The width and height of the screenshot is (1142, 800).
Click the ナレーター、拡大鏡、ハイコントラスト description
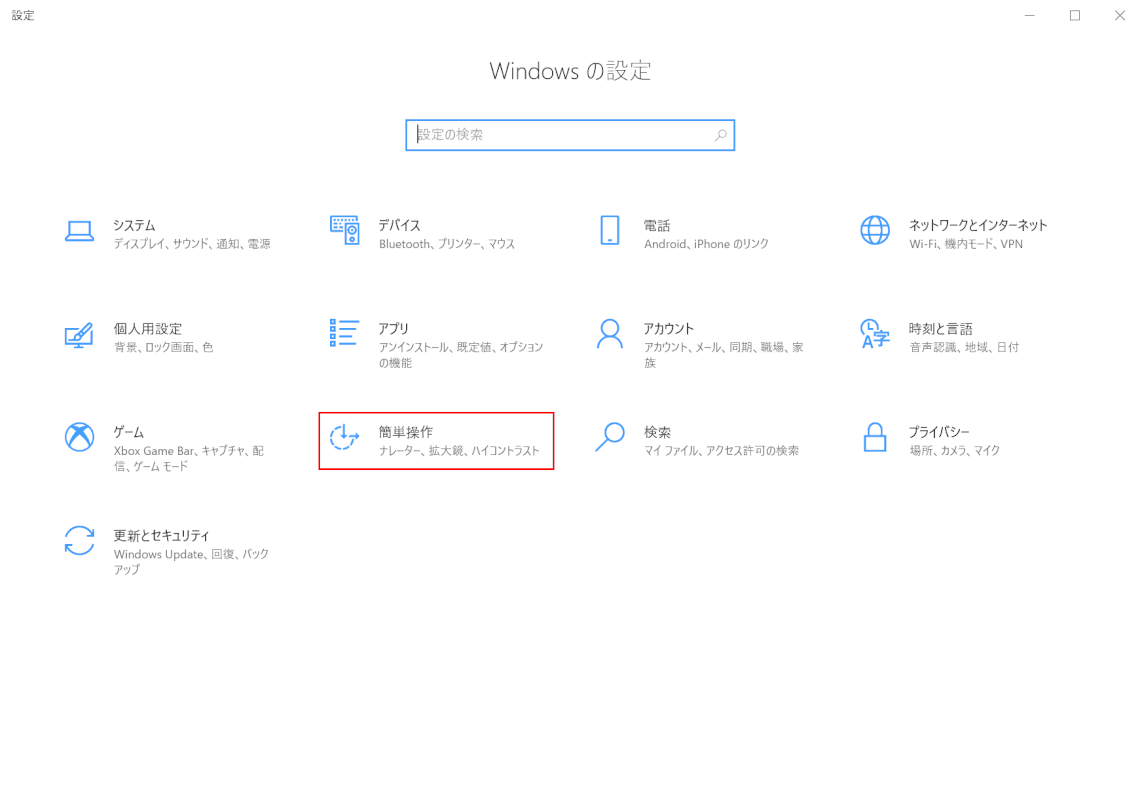pos(459,451)
